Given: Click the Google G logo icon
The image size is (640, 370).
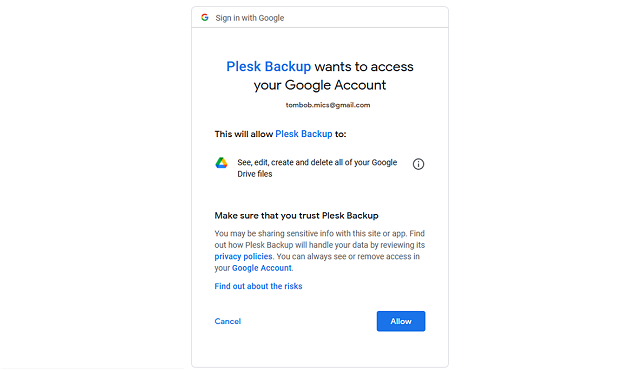Looking at the screenshot, I should pyautogui.click(x=205, y=18).
